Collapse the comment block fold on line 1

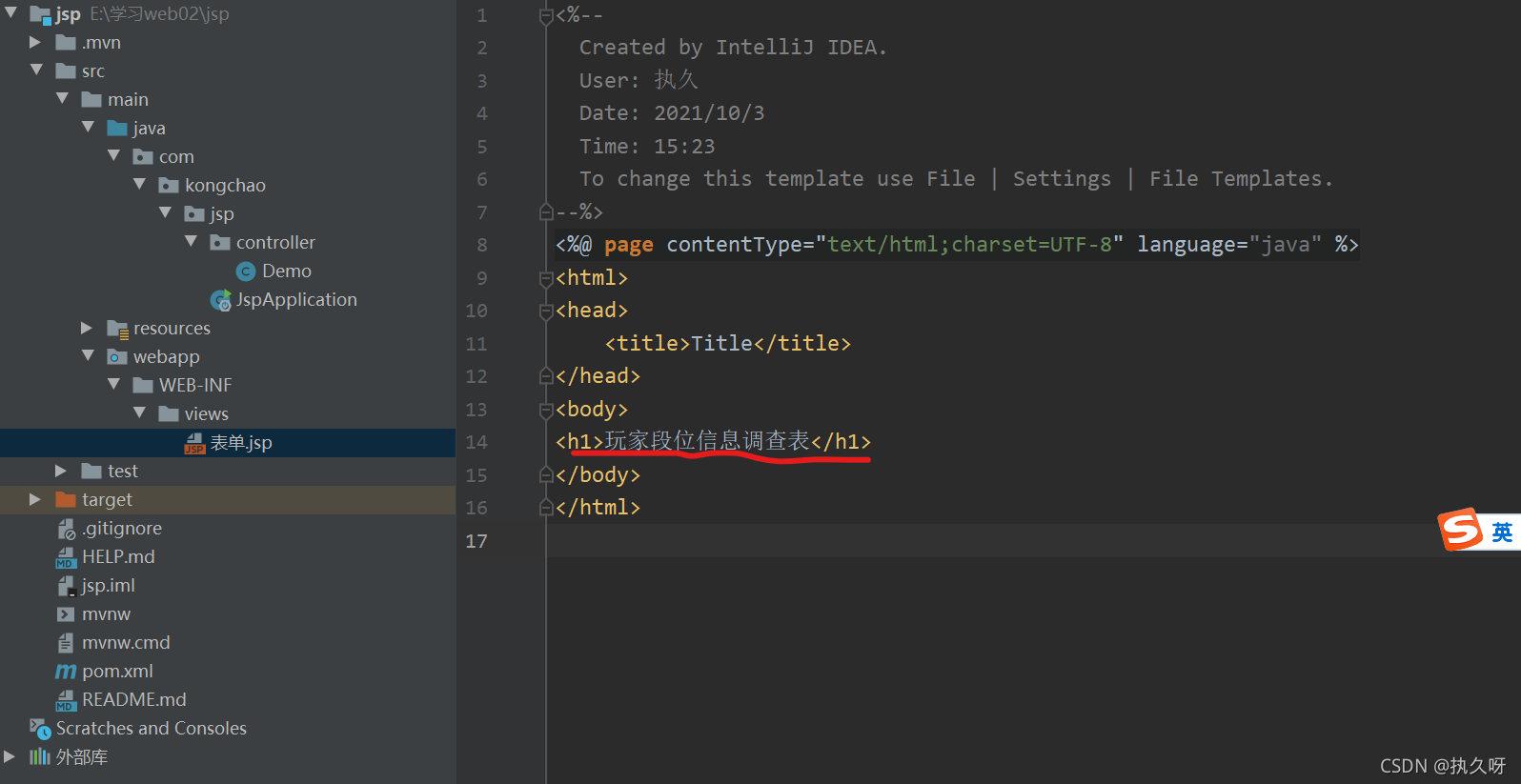point(546,16)
